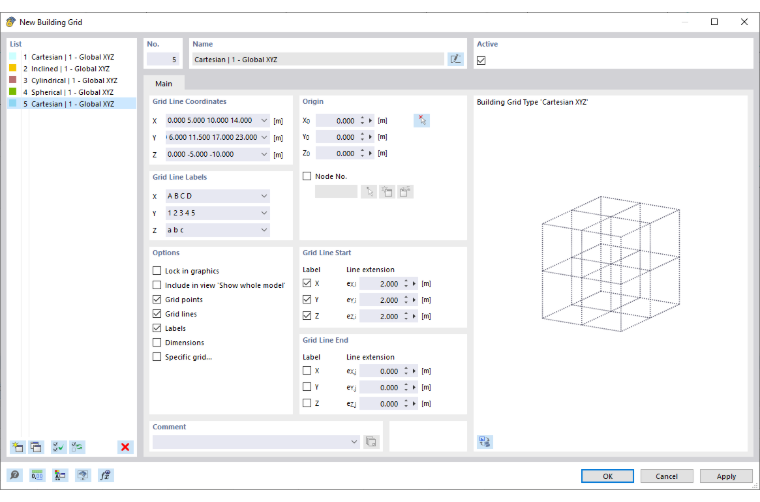Open the Z0 origin arrow menu
Screen dimensions: 760x502
coord(371,153)
